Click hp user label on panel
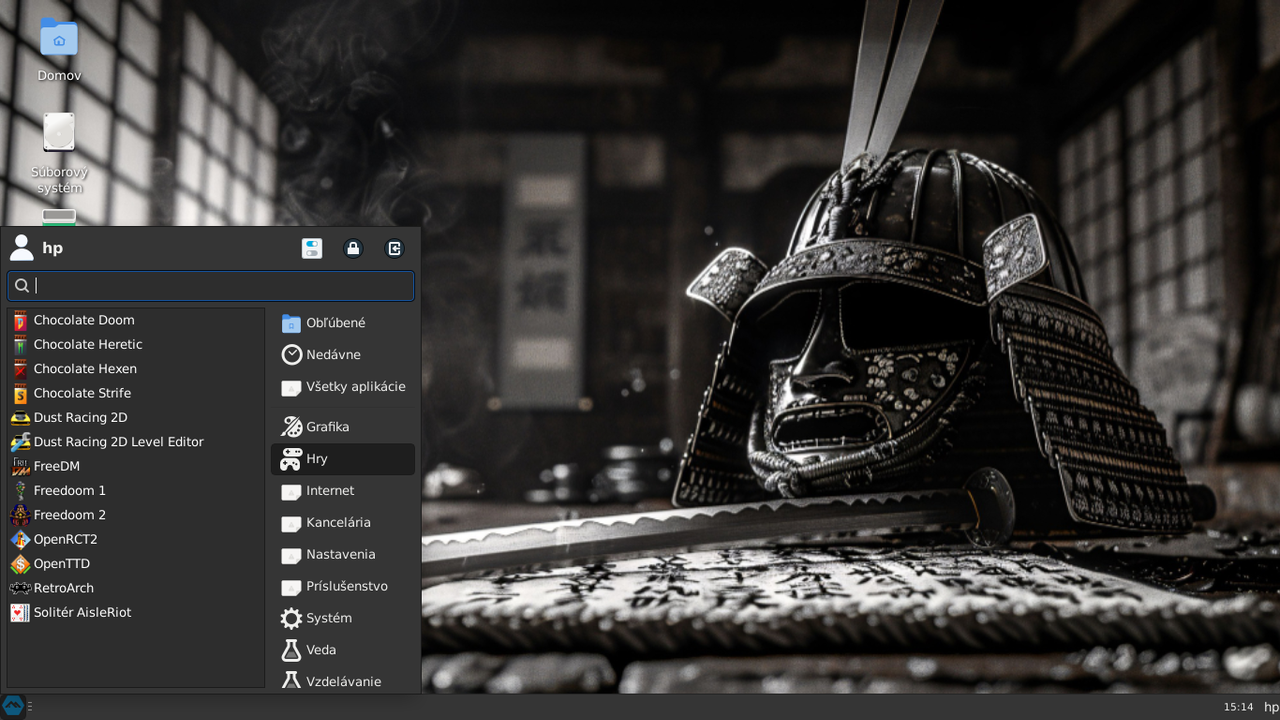Screen dimensions: 1280x720 (x=1271, y=707)
